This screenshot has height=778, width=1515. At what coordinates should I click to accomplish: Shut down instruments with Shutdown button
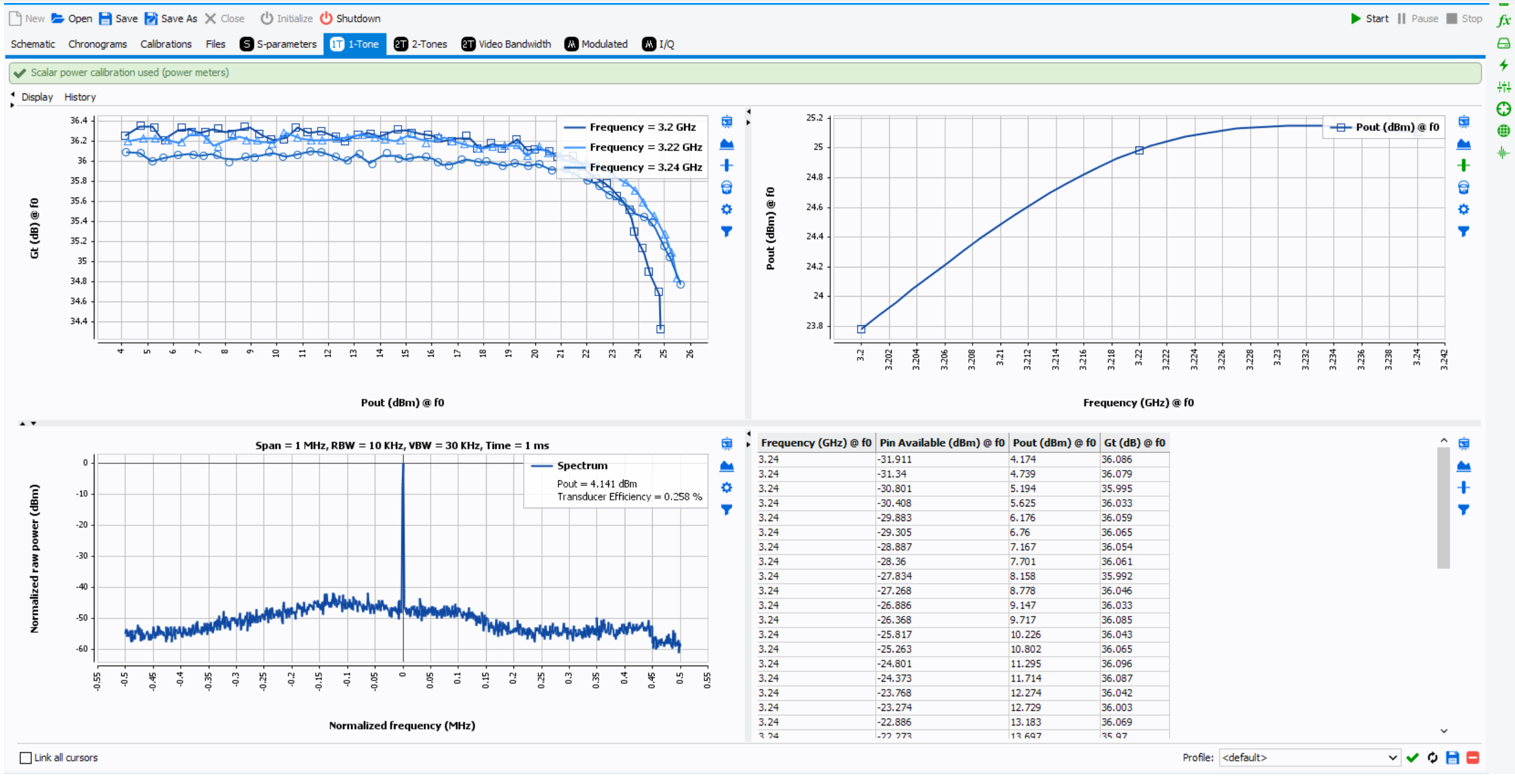pos(350,18)
